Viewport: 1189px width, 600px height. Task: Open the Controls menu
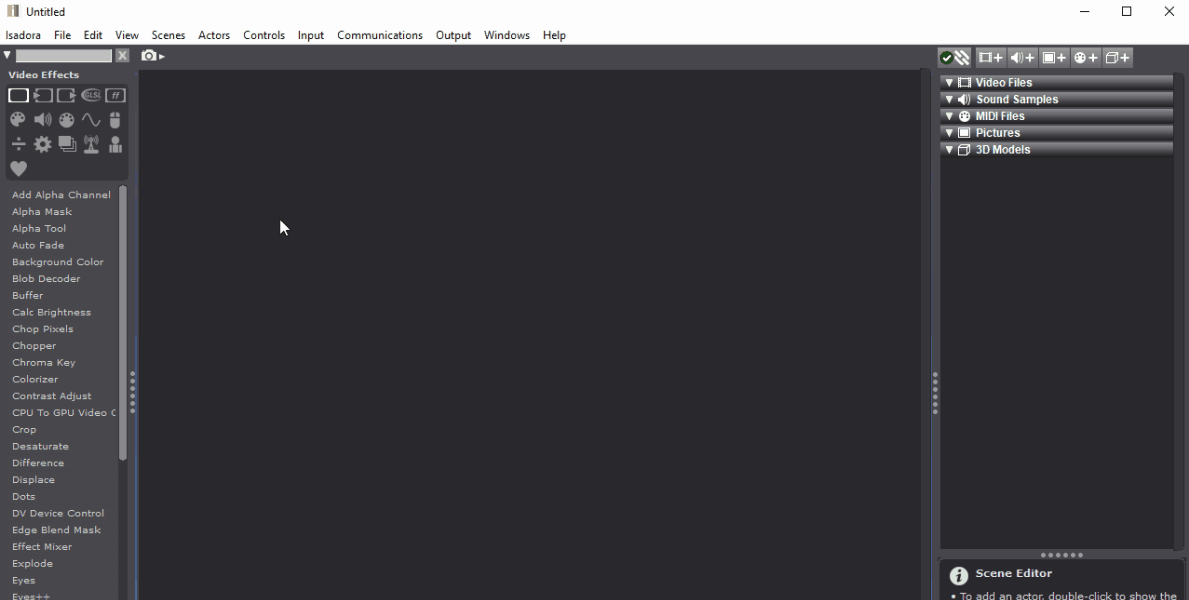264,35
